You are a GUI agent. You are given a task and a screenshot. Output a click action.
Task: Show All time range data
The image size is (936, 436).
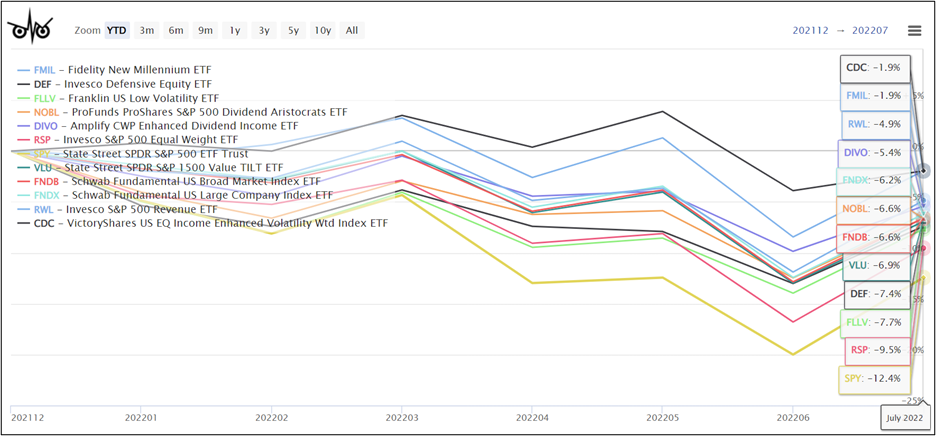pyautogui.click(x=352, y=30)
